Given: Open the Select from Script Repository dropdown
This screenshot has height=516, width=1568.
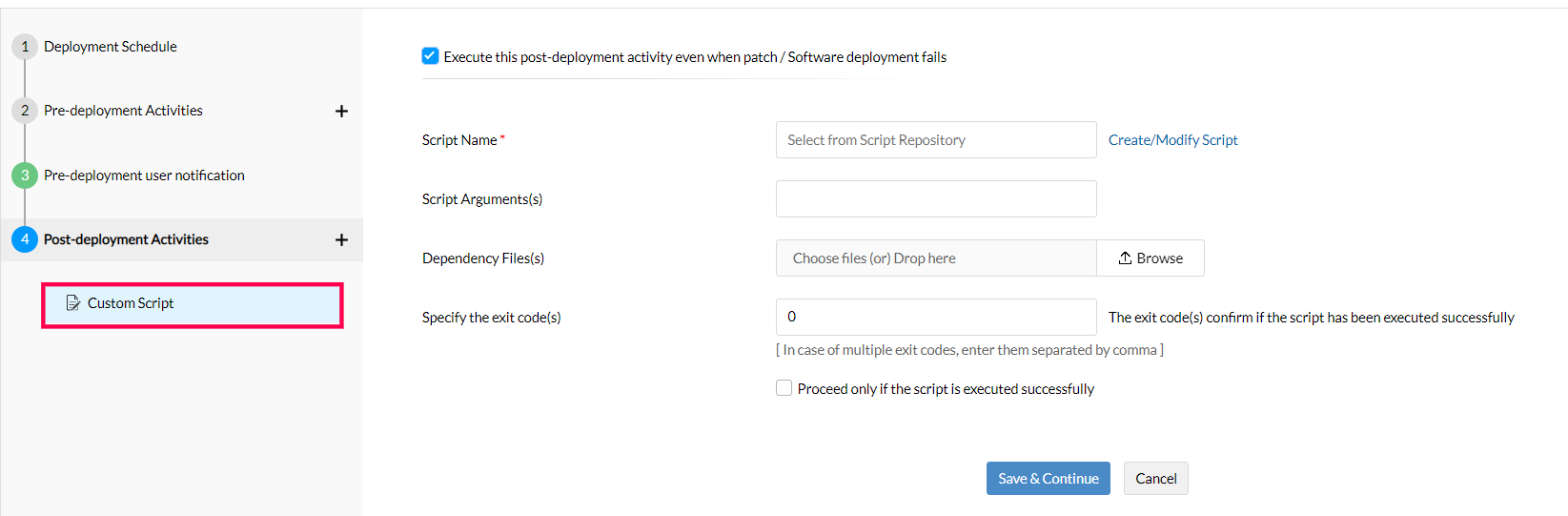Looking at the screenshot, I should point(935,140).
